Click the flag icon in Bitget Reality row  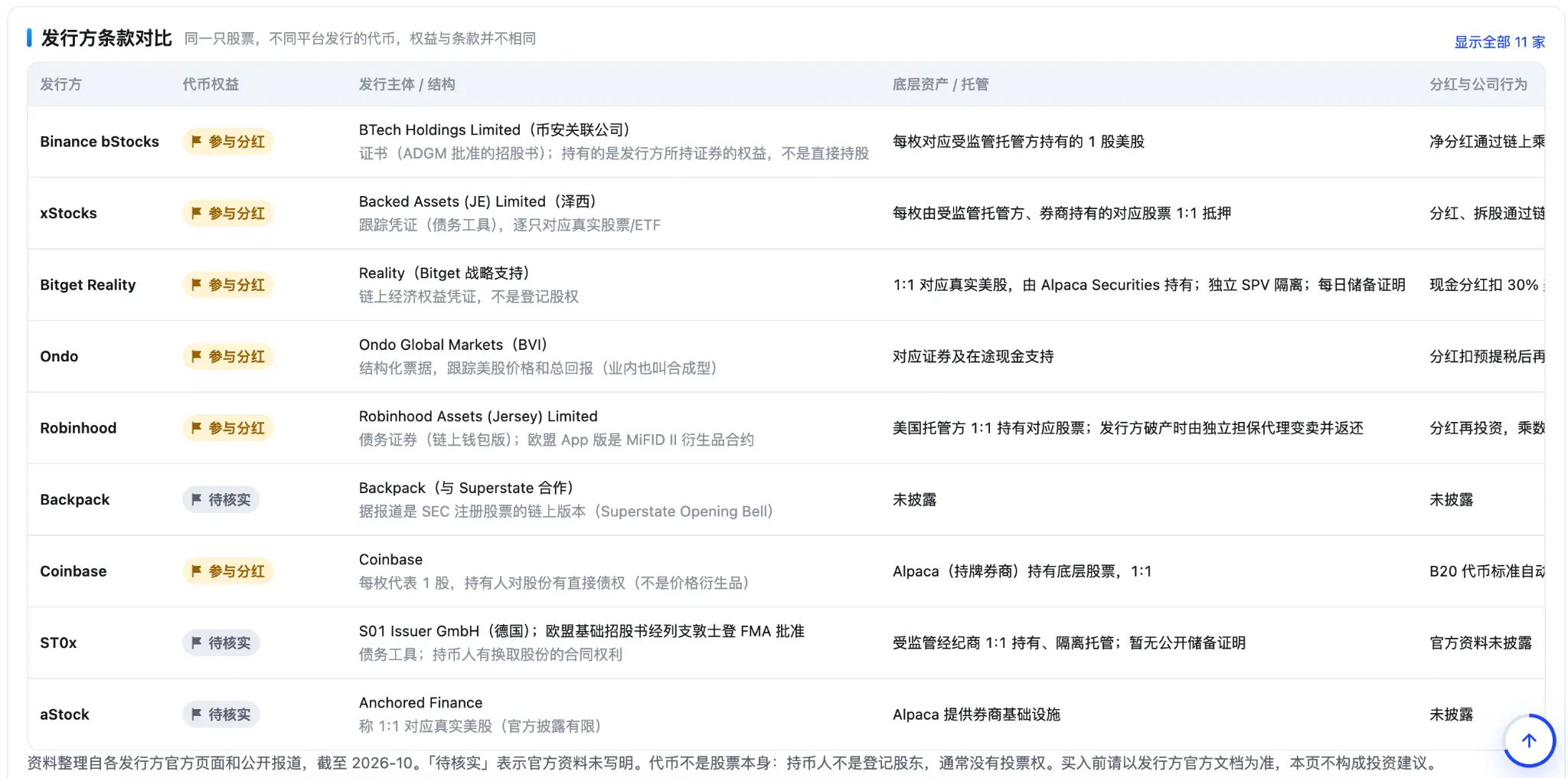pyautogui.click(x=197, y=285)
